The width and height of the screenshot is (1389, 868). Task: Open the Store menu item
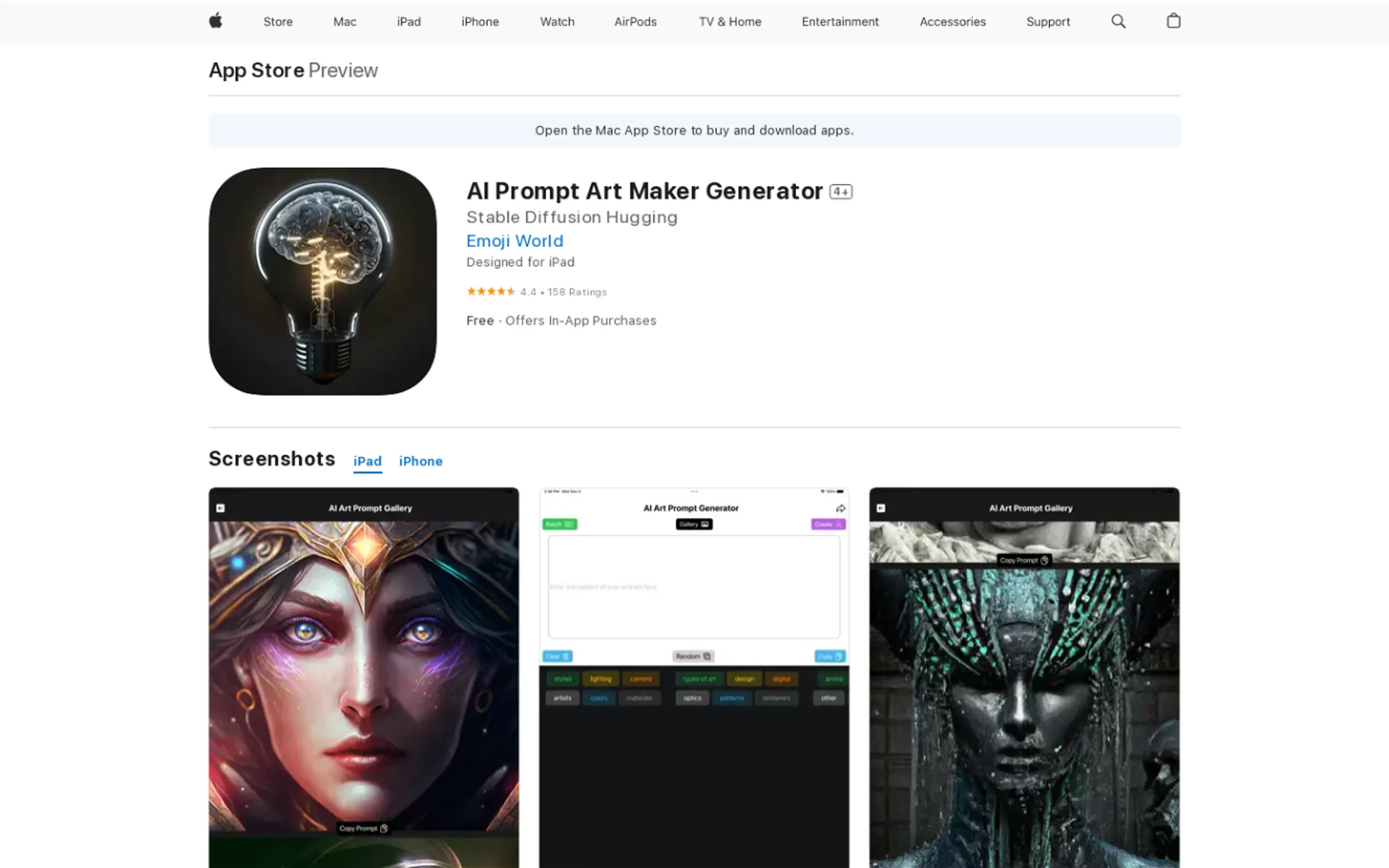(x=278, y=22)
